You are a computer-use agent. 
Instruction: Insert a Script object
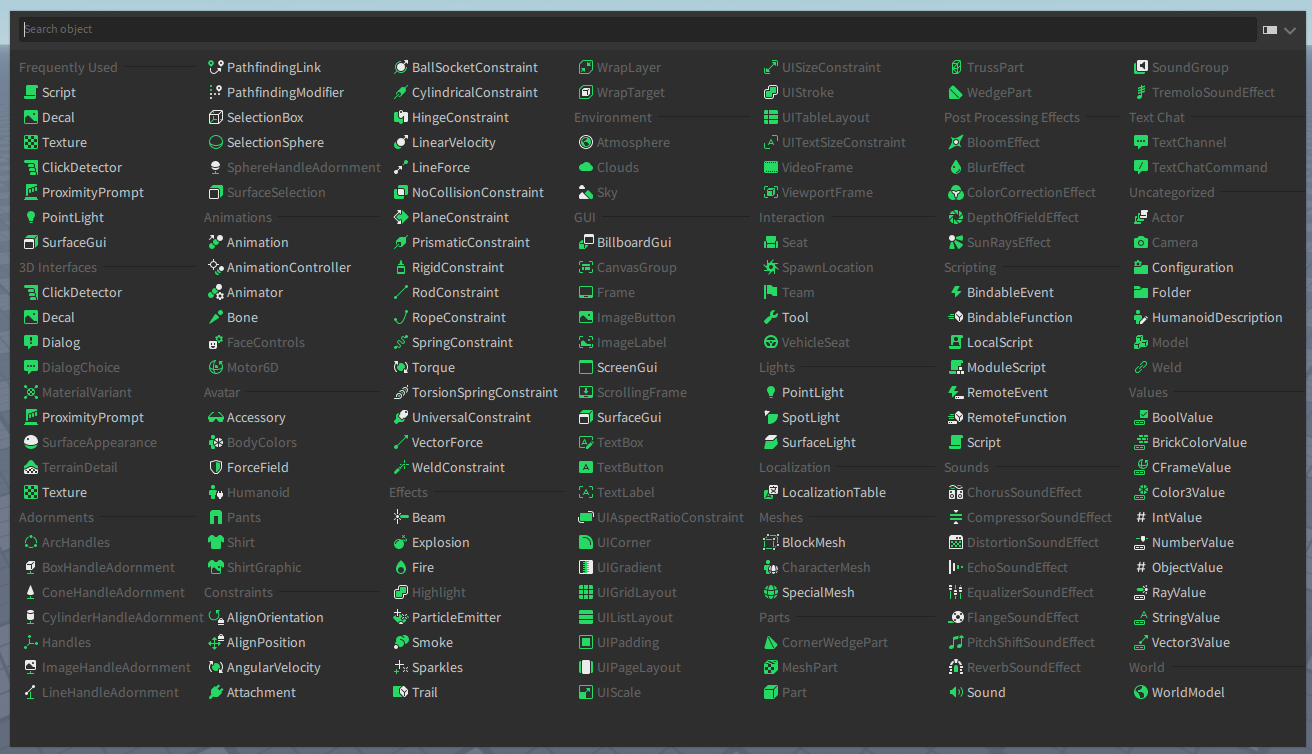pyautogui.click(x=57, y=92)
